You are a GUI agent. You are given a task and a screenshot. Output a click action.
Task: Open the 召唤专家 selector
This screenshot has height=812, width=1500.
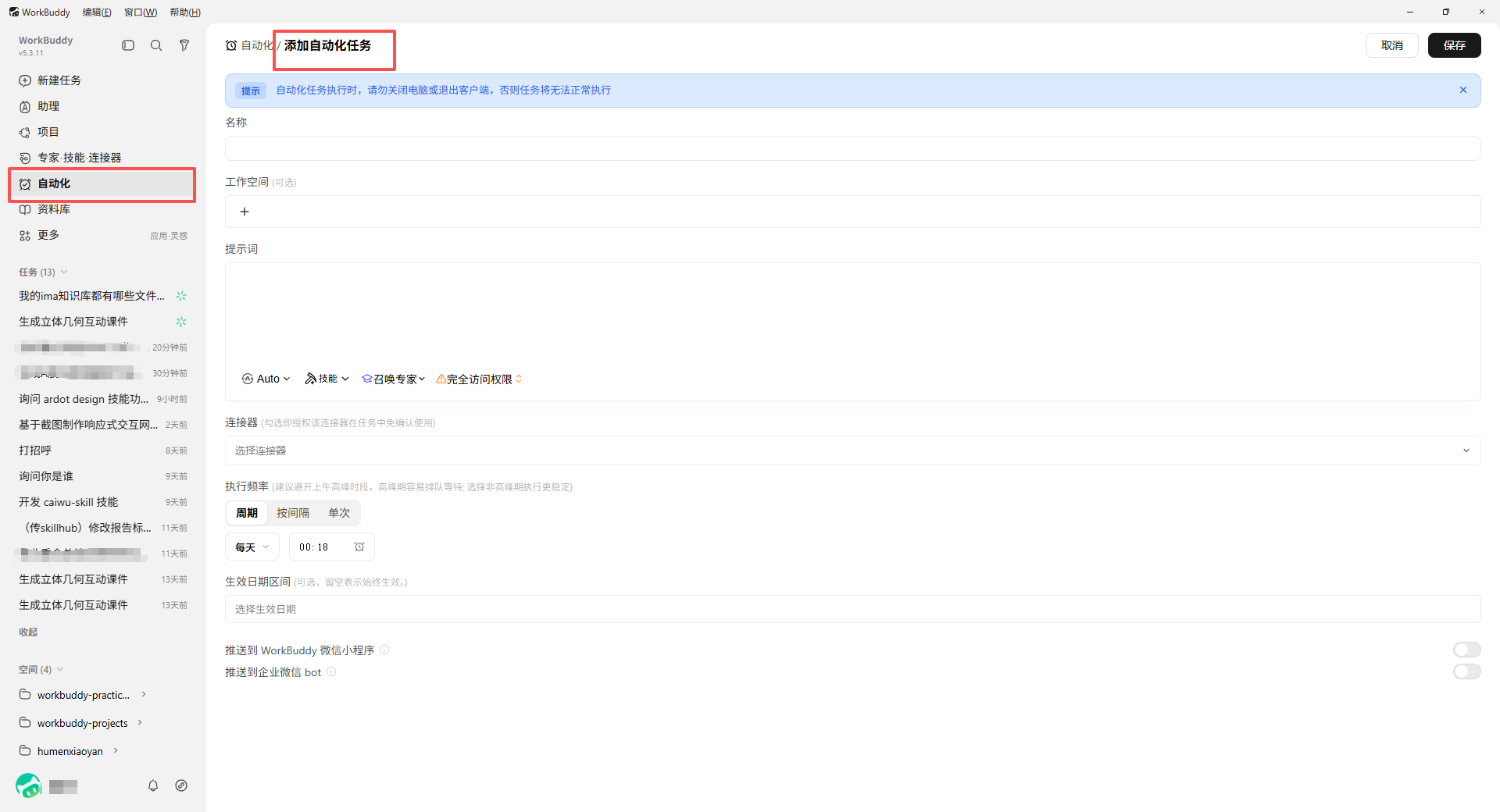(394, 379)
